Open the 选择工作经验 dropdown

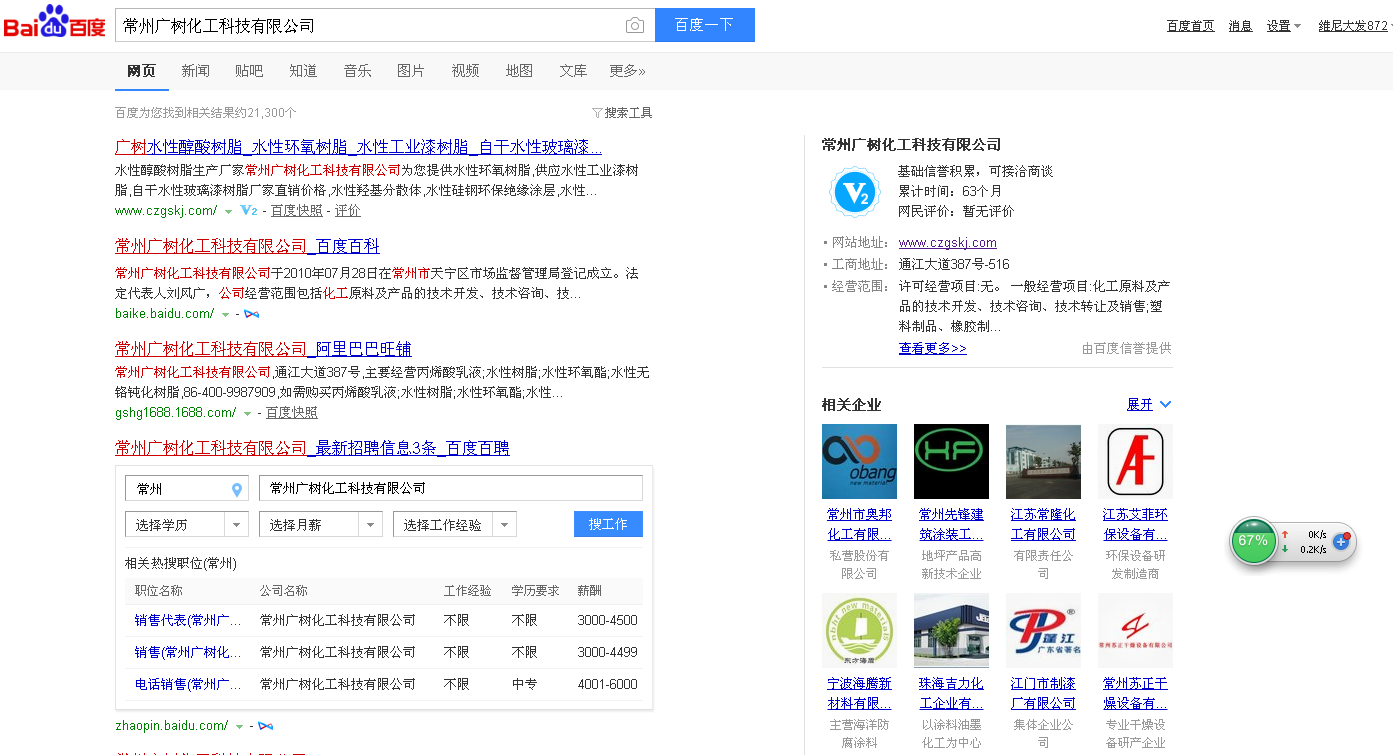pyautogui.click(x=455, y=524)
